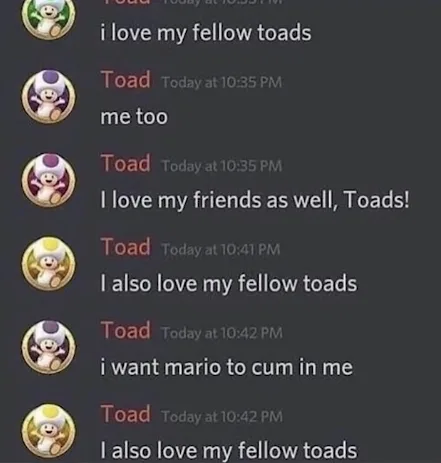
Task: Click the Toad username above "me too"
Action: pos(125,80)
